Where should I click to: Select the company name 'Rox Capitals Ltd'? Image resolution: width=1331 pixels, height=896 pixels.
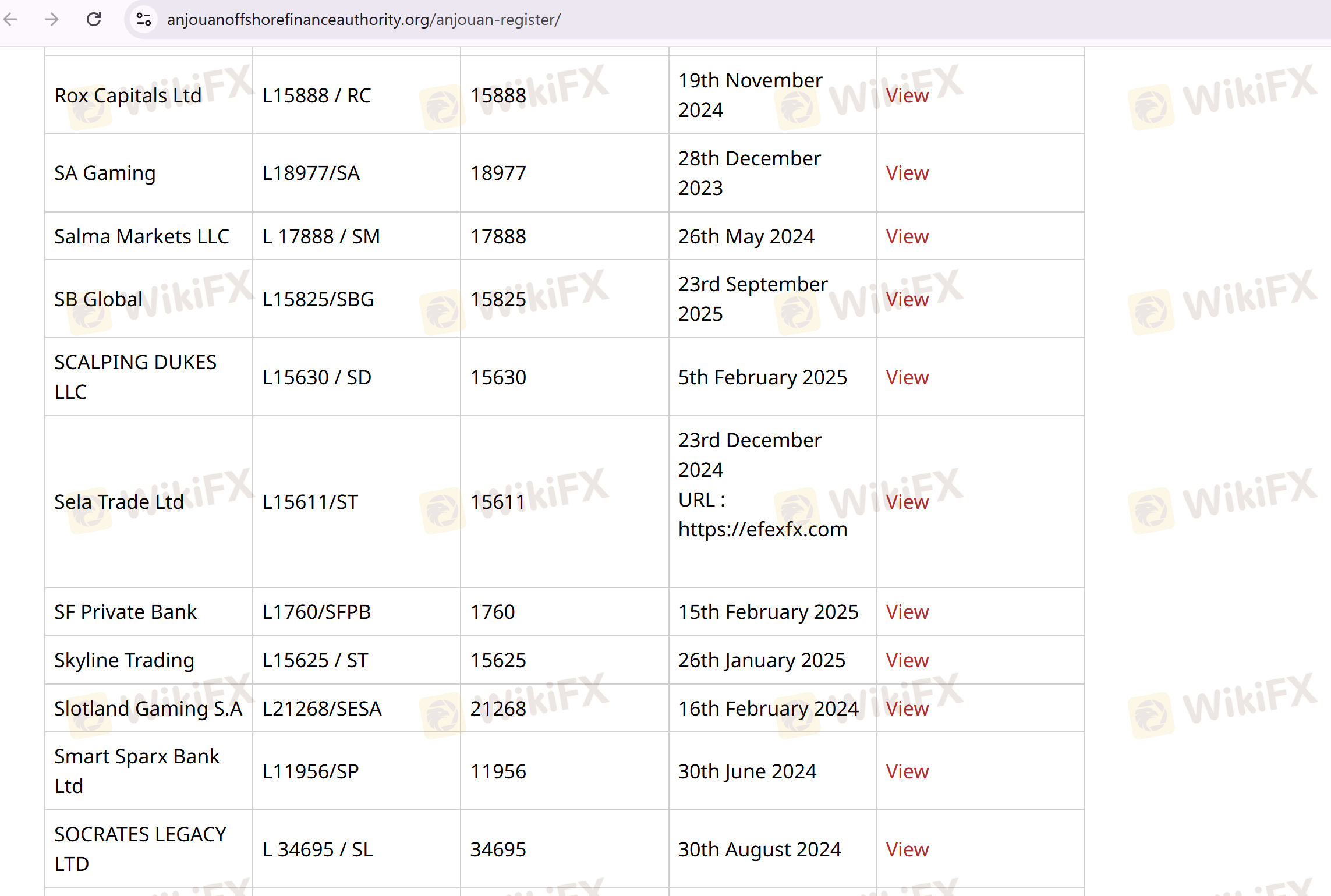click(128, 95)
